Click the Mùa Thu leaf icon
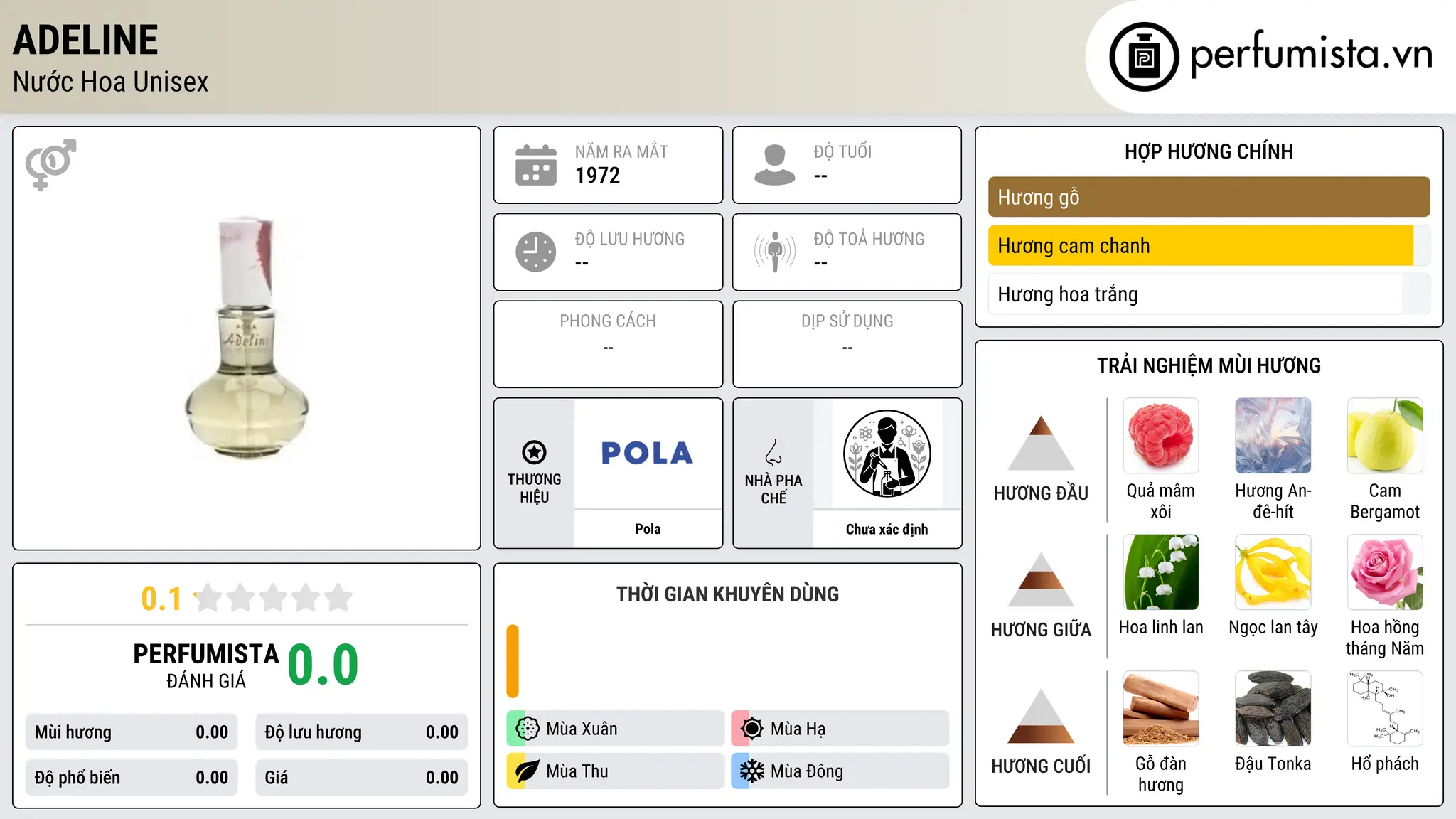Screen dimensions: 1456x819 coord(528,771)
